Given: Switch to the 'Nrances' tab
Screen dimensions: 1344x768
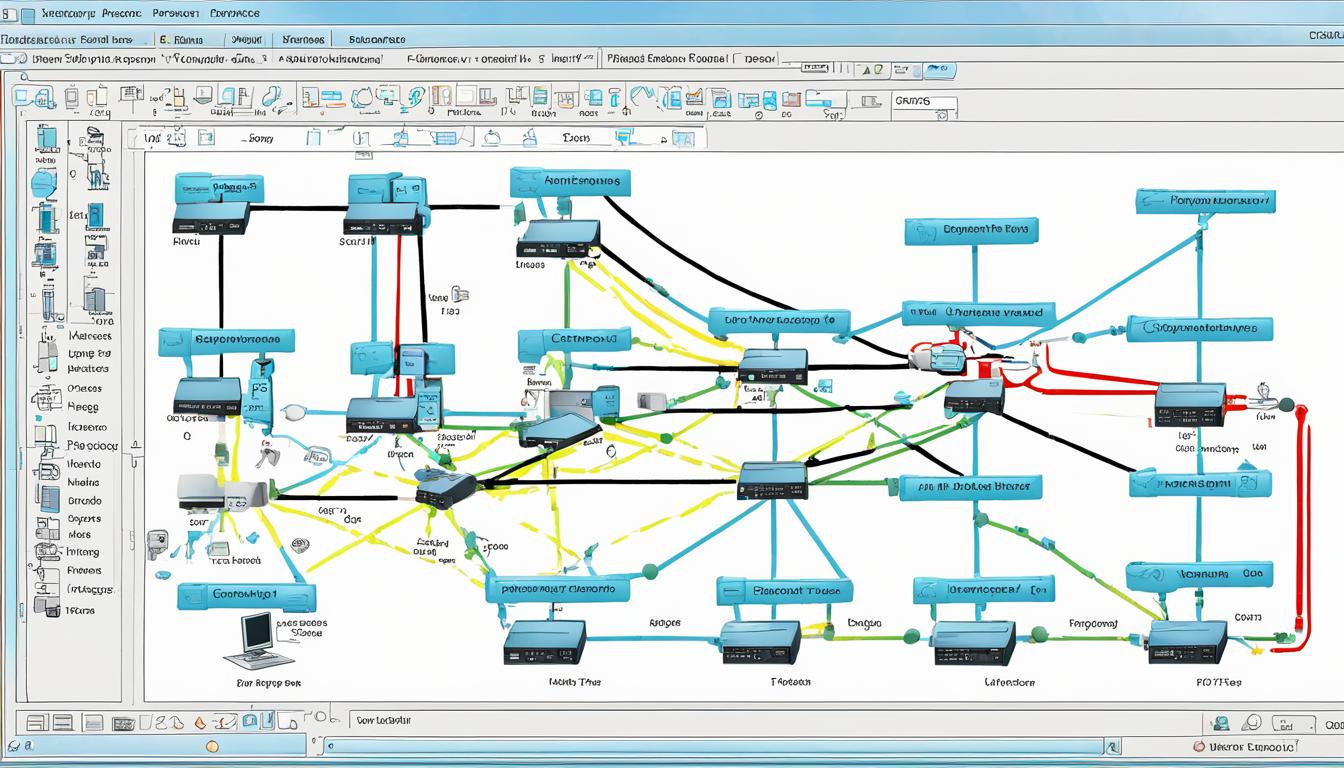Looking at the screenshot, I should tap(303, 39).
